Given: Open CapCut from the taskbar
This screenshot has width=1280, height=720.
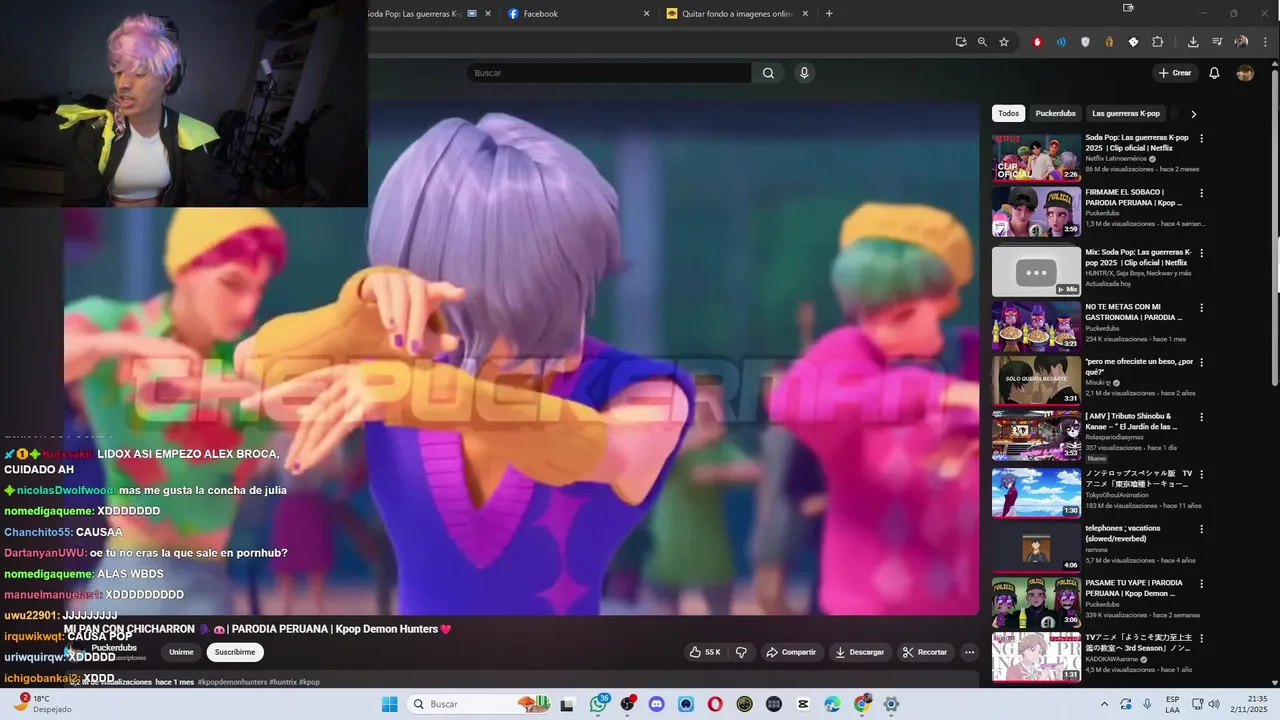Looking at the screenshot, I should pos(803,704).
